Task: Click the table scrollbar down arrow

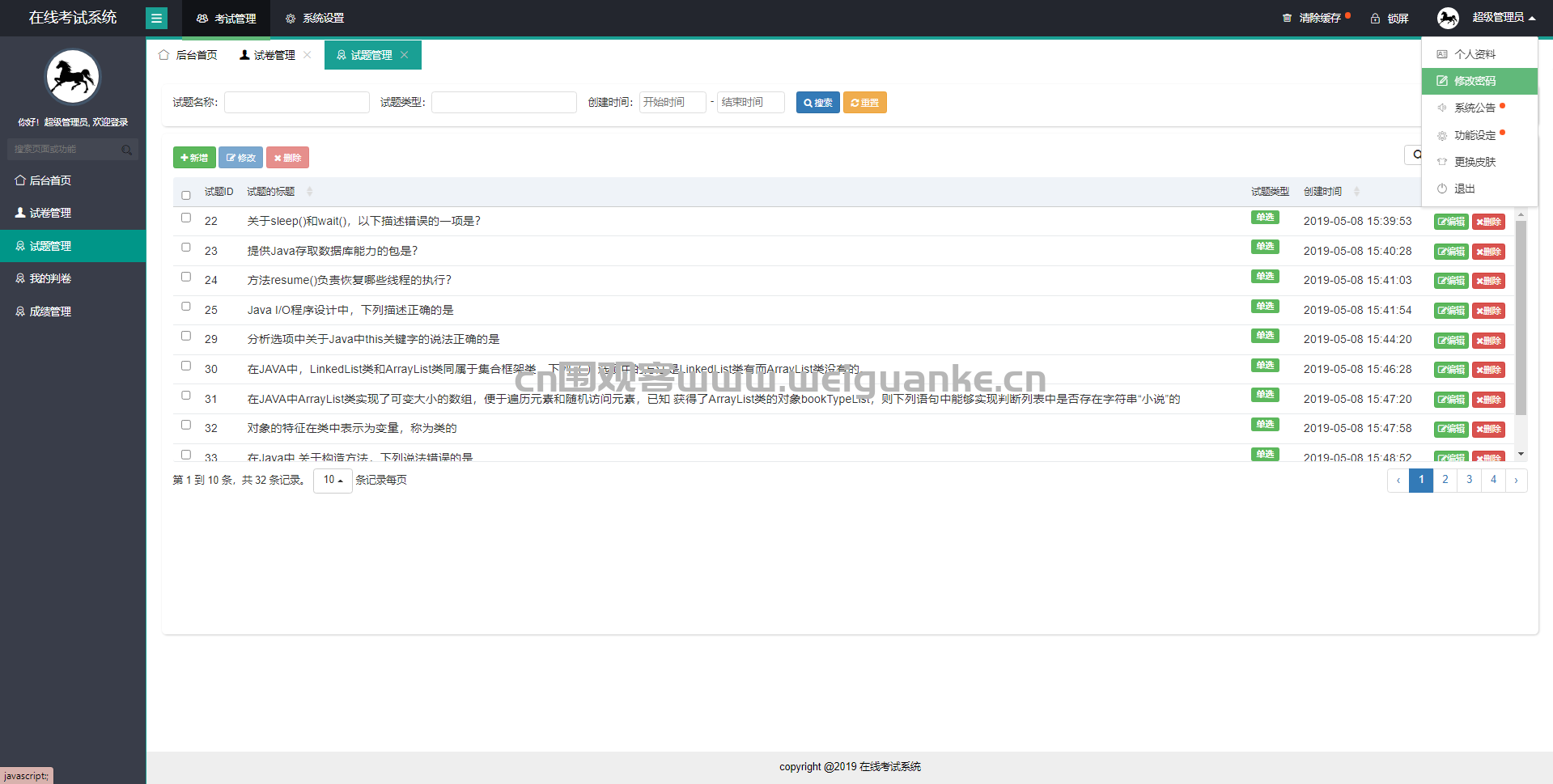Action: point(1521,455)
